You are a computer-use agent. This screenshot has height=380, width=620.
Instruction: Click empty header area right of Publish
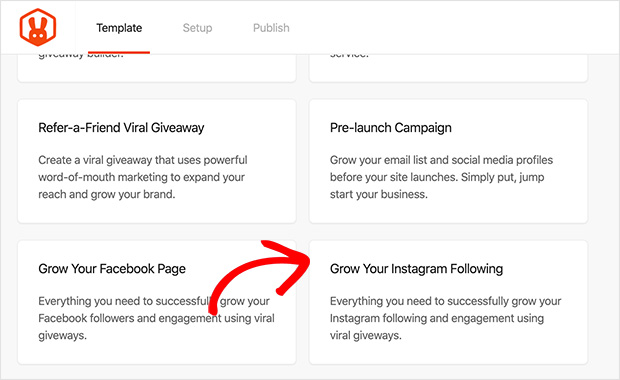point(455,28)
